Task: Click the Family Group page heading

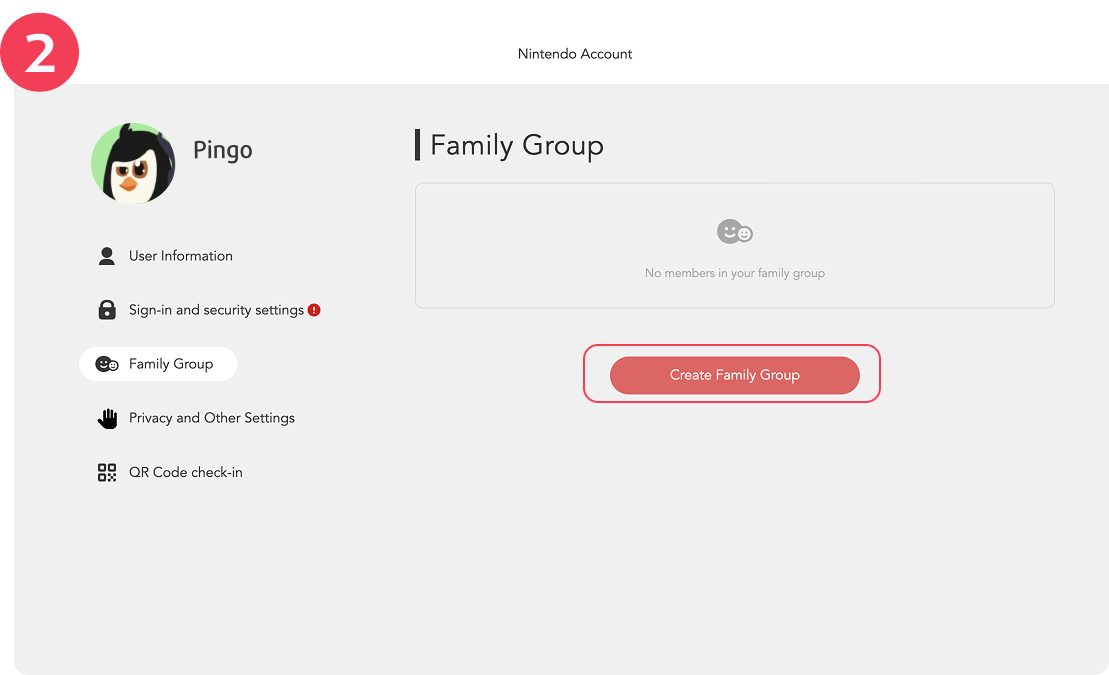Action: pyautogui.click(x=516, y=145)
